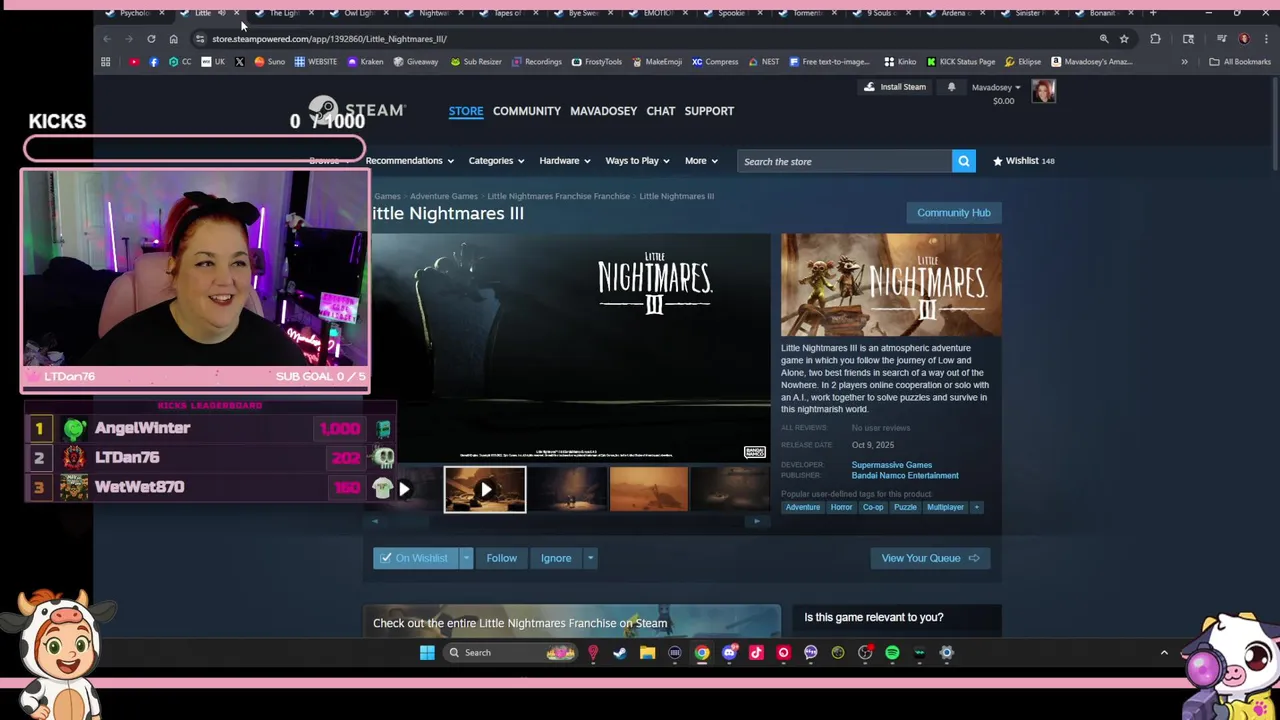This screenshot has height=720, width=1280.
Task: Open the YouTube bookmark icon
Action: point(134,62)
